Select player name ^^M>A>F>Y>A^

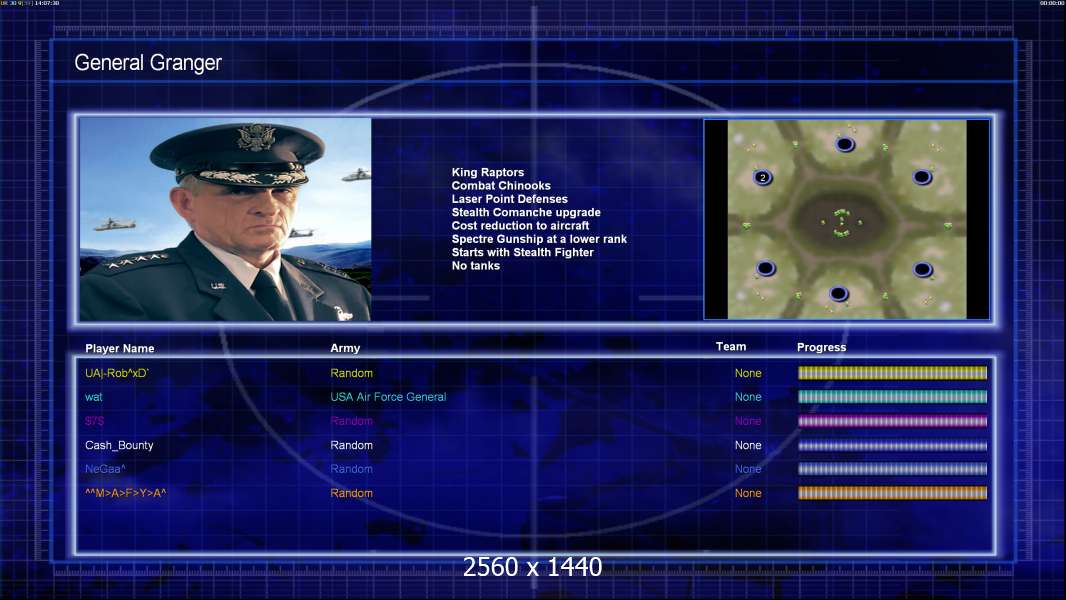[x=125, y=493]
